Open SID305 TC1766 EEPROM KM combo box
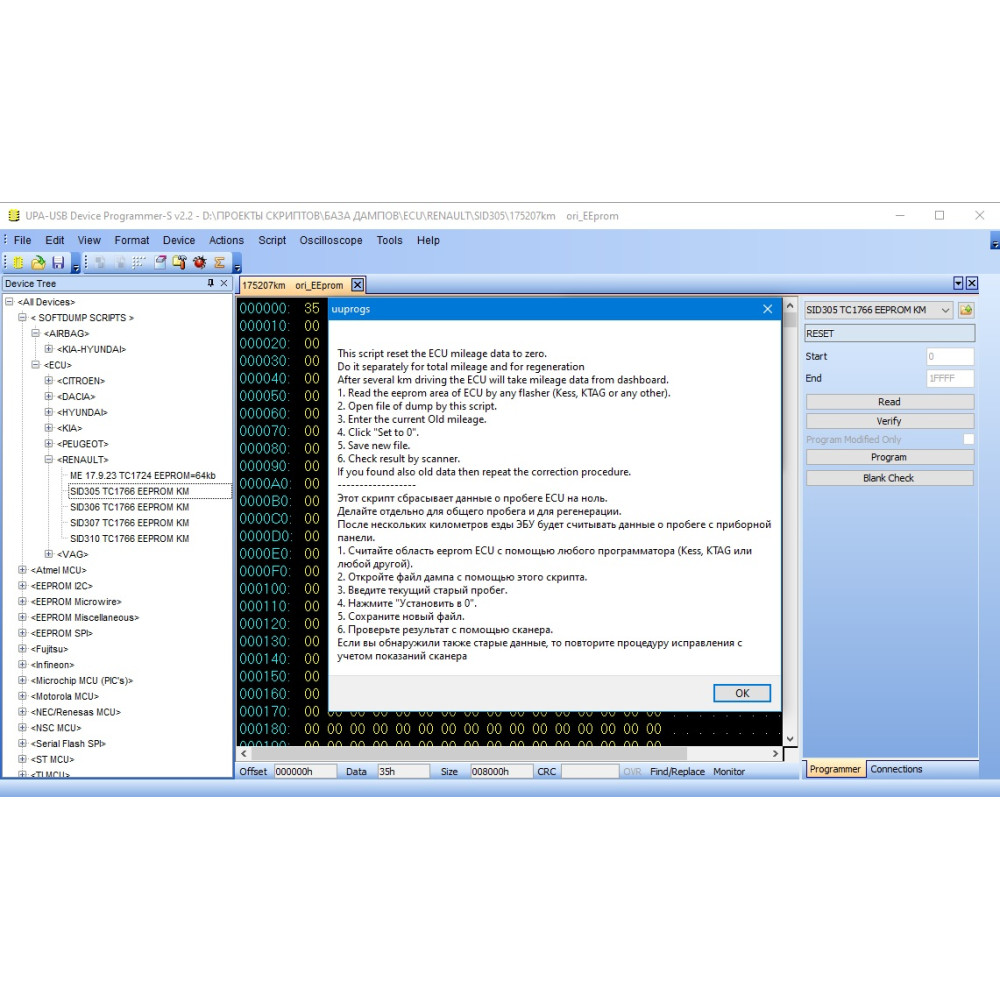This screenshot has width=1000, height=1000. tap(879, 310)
